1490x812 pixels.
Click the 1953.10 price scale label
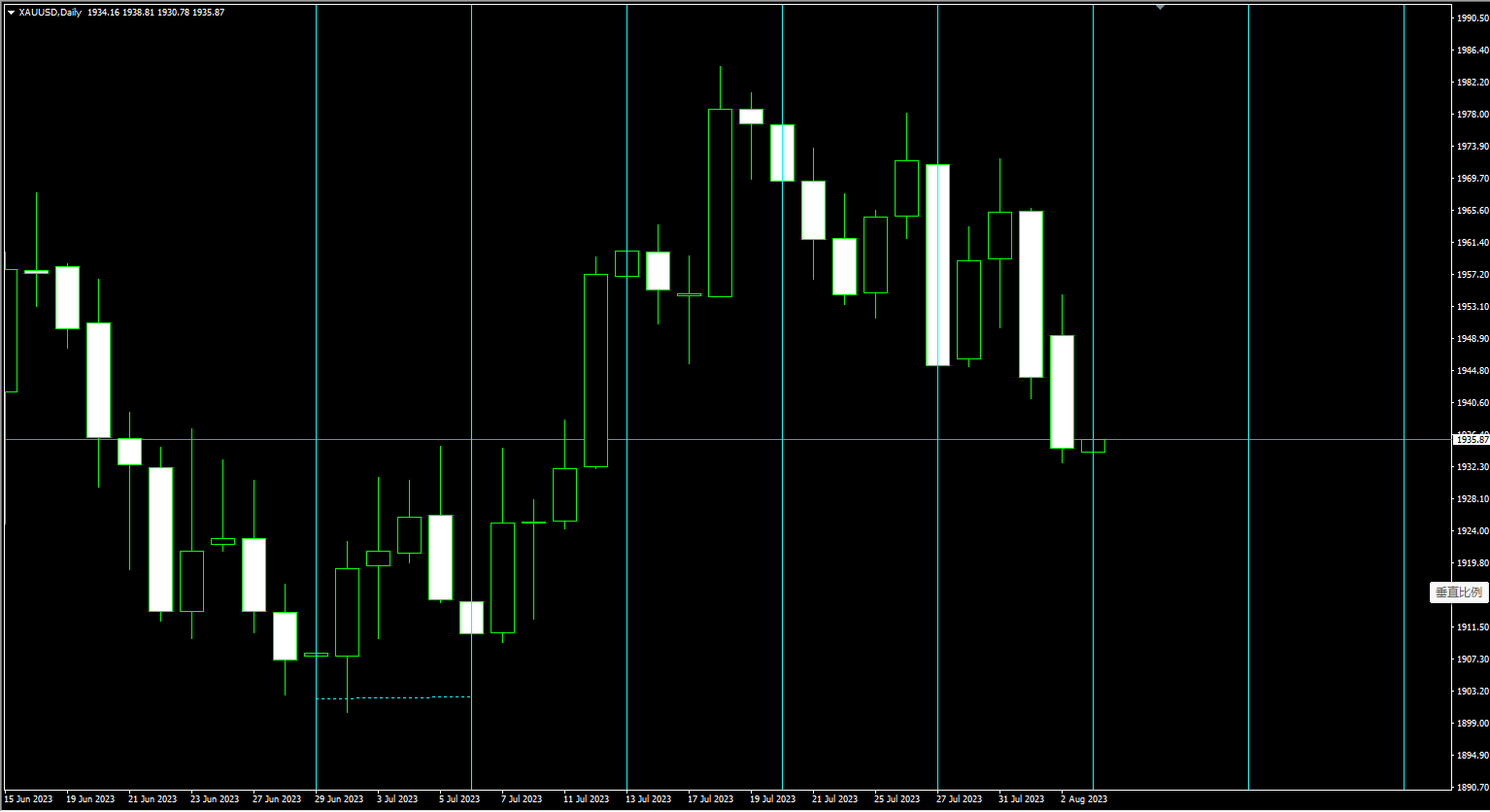coord(1473,307)
